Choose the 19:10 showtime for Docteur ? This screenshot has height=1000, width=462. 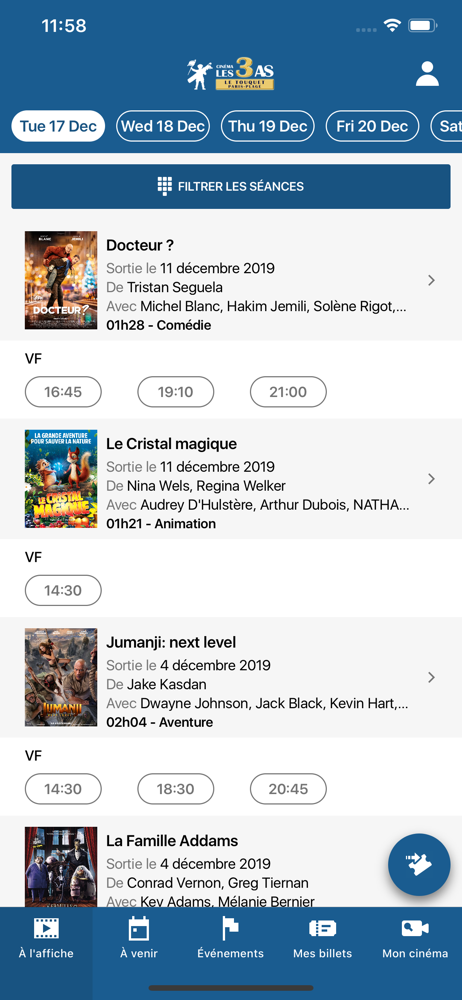175,392
